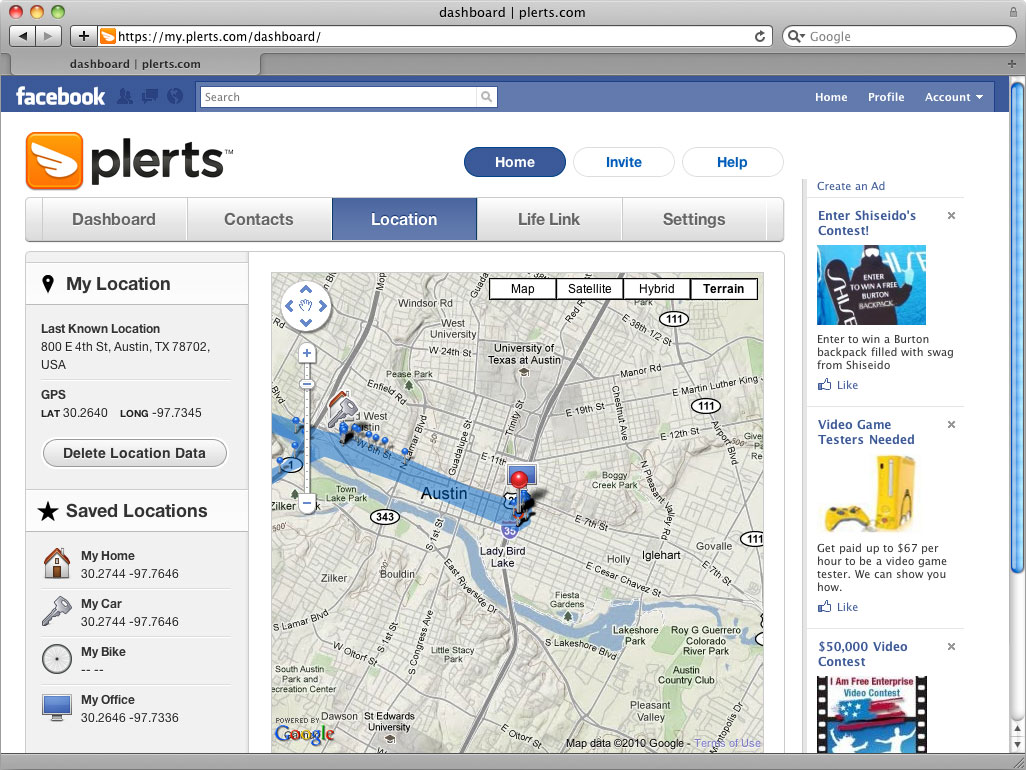Open Facebook friend requests icon
Screen dimensions: 1026x770
click(124, 97)
